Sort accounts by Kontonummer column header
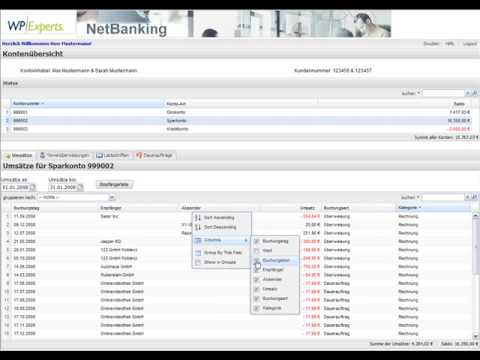Image resolution: width=480 pixels, height=360 pixels. 87,104
